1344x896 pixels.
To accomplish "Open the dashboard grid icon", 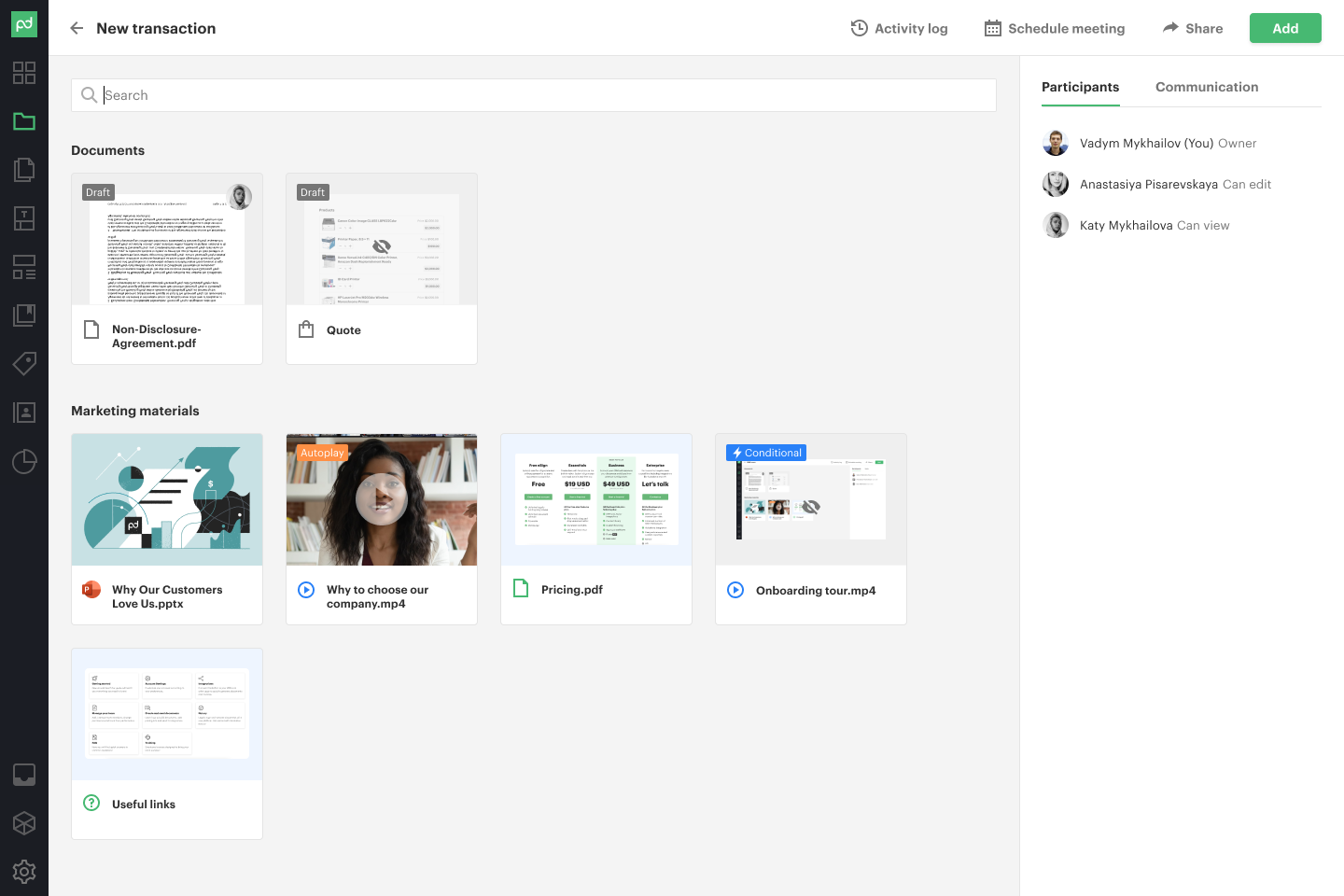I will 24,73.
